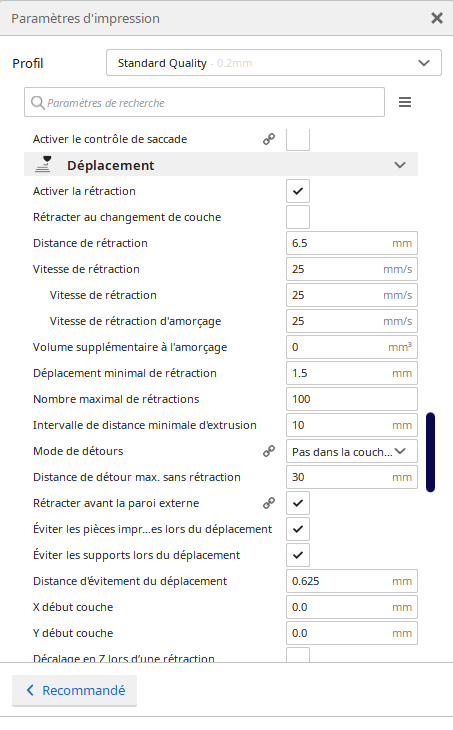Switch to Recommandé settings view

coord(74,690)
